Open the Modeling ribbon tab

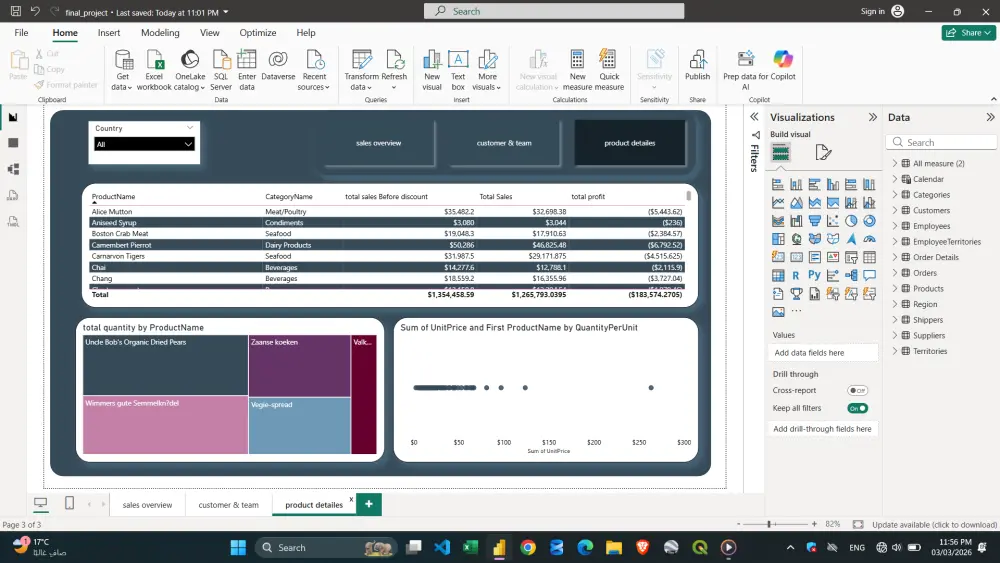(x=160, y=33)
